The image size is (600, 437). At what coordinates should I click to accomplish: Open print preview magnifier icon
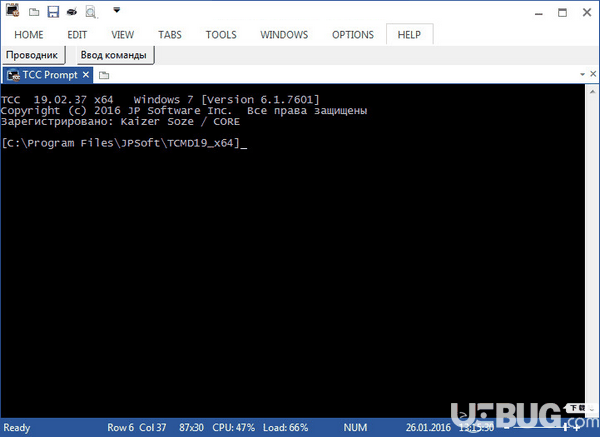coord(91,12)
